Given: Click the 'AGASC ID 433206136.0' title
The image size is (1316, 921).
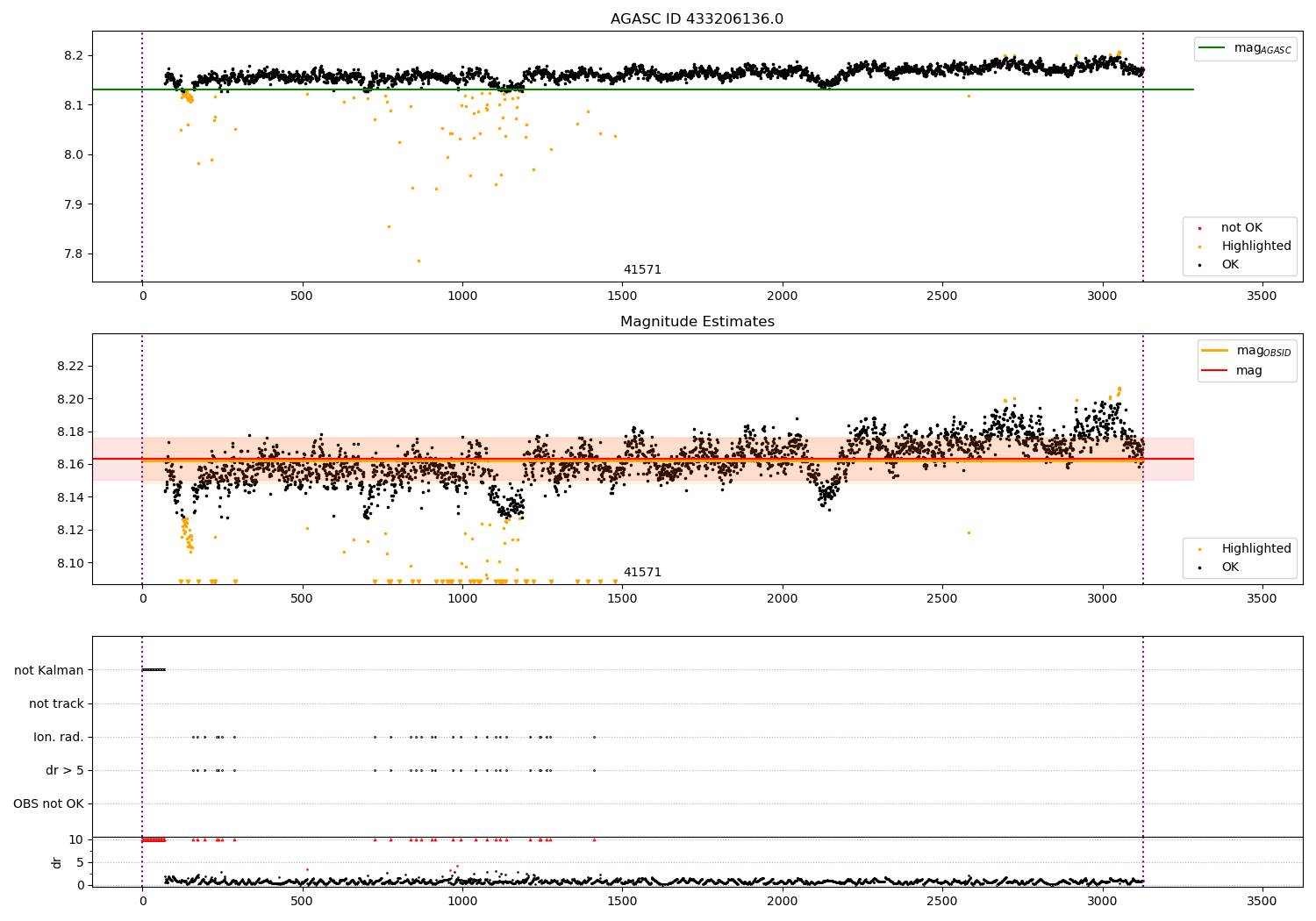Looking at the screenshot, I should coord(697,19).
